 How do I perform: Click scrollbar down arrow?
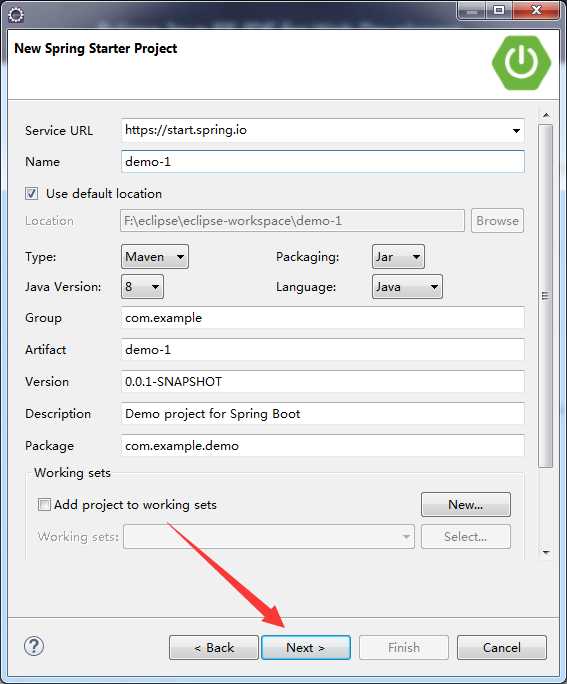pyautogui.click(x=546, y=552)
